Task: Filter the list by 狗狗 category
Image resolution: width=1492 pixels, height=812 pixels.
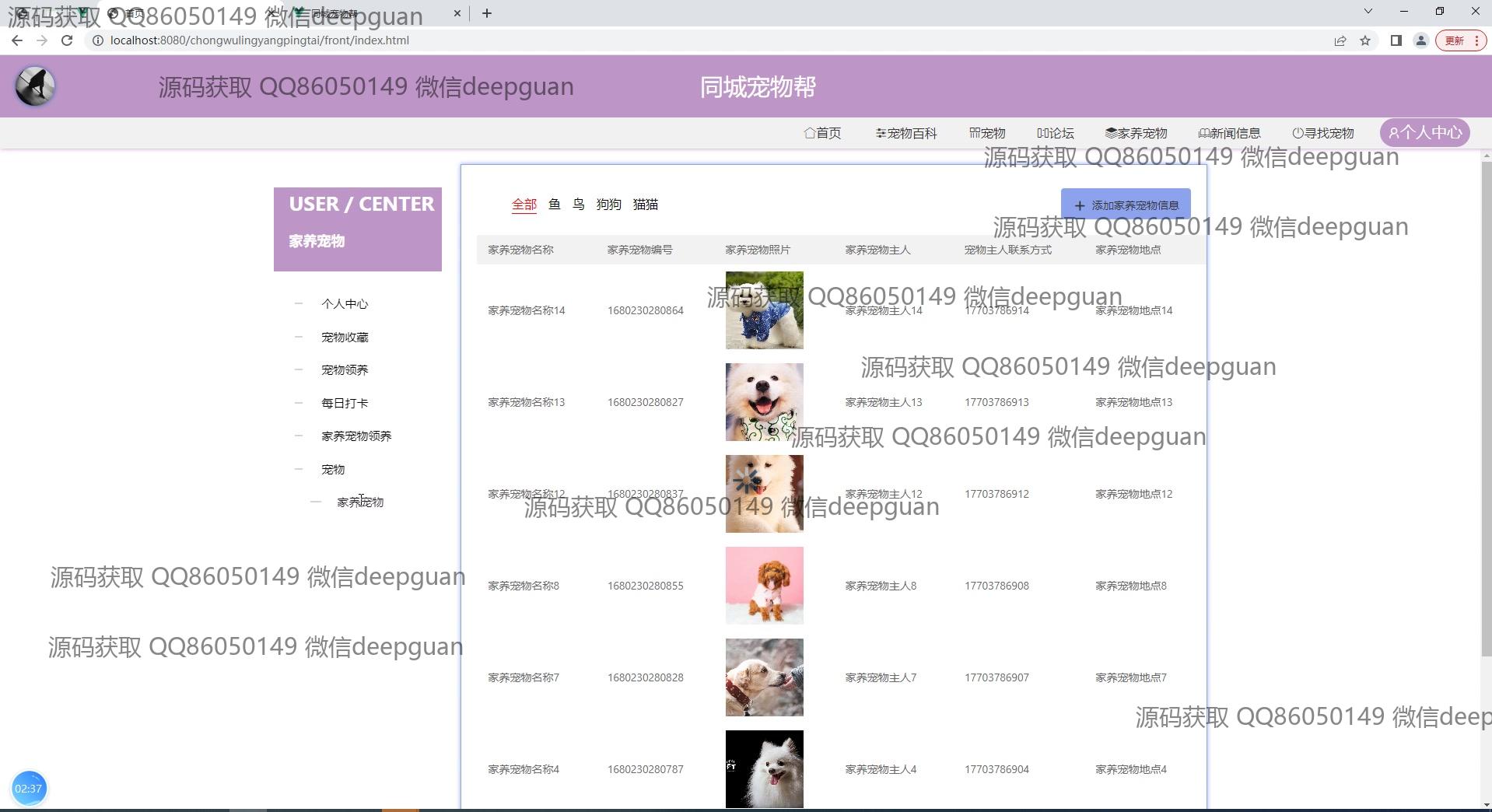Action: point(608,205)
